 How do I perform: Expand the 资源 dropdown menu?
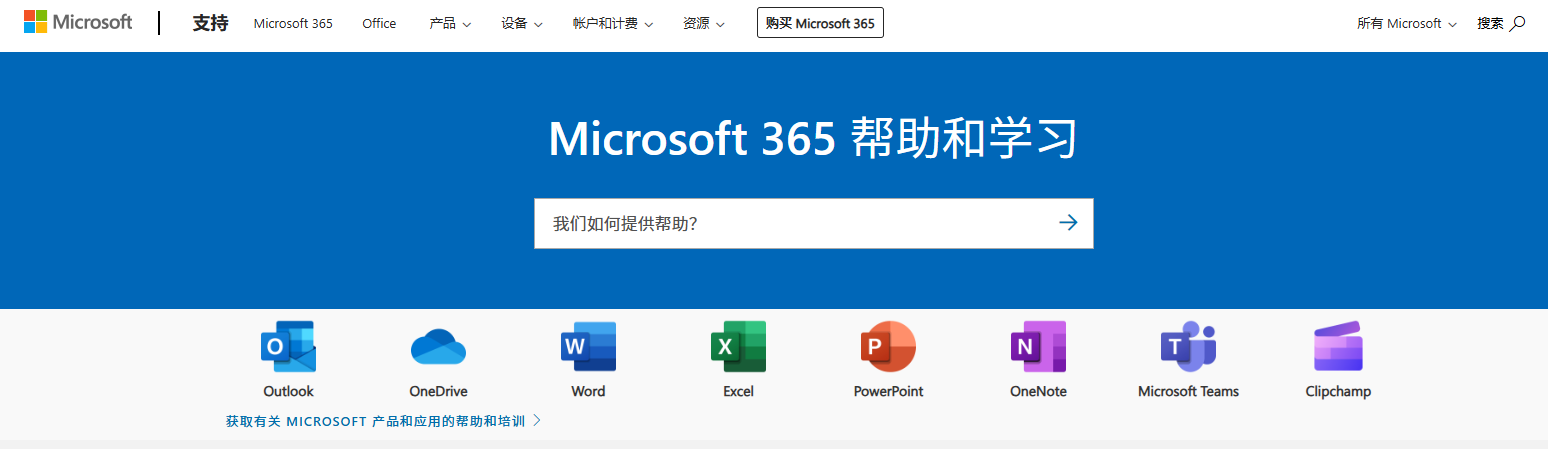point(704,23)
